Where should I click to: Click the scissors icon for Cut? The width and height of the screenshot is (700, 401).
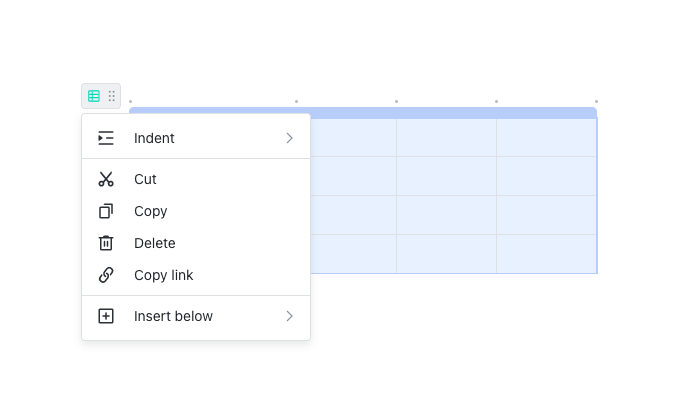106,179
